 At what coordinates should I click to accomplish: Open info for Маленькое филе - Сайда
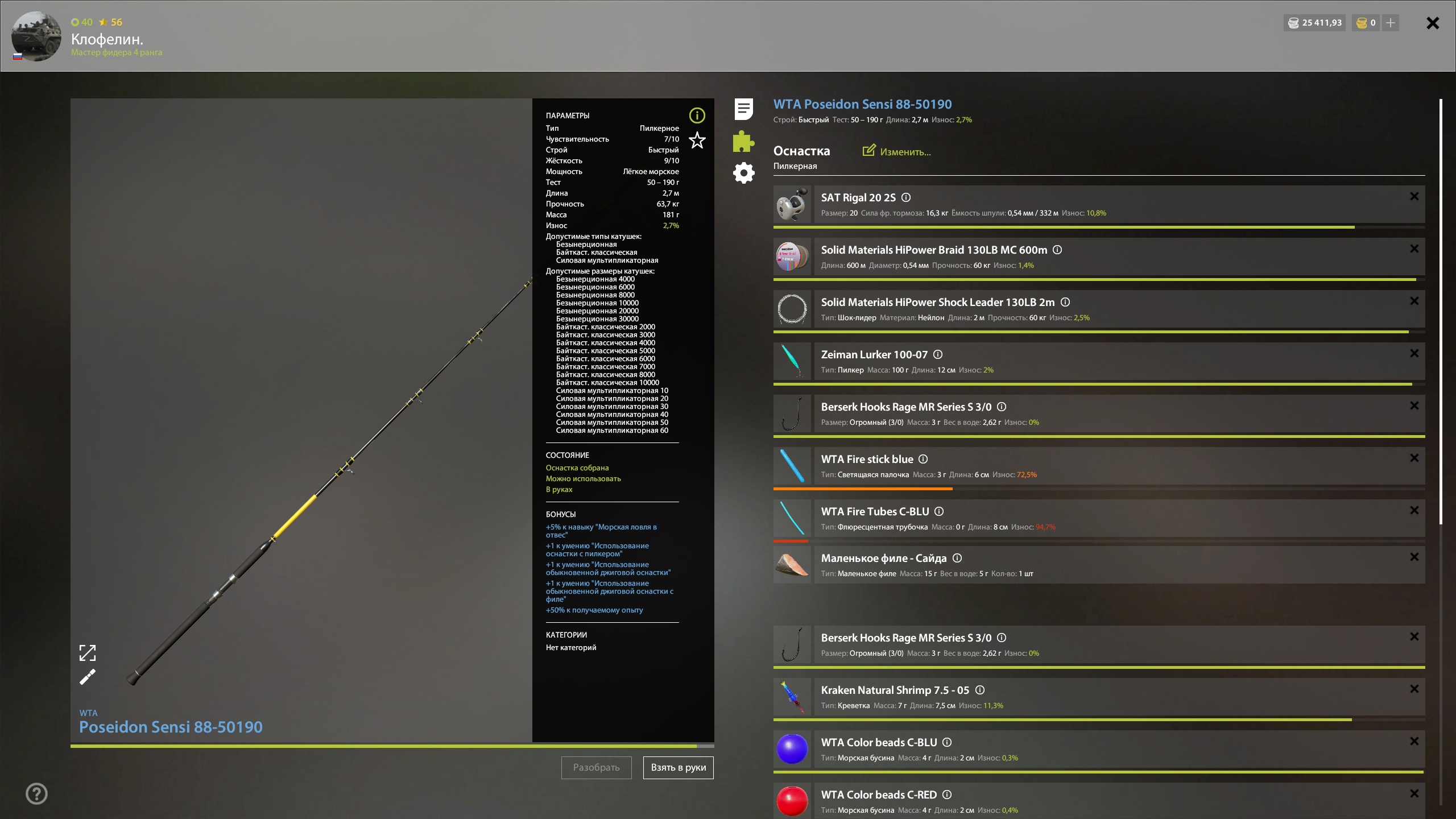pyautogui.click(x=957, y=558)
